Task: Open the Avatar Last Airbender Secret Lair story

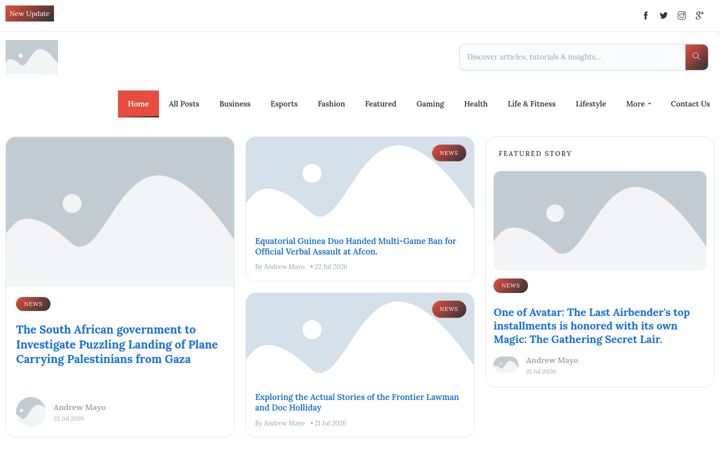Action: tap(591, 326)
